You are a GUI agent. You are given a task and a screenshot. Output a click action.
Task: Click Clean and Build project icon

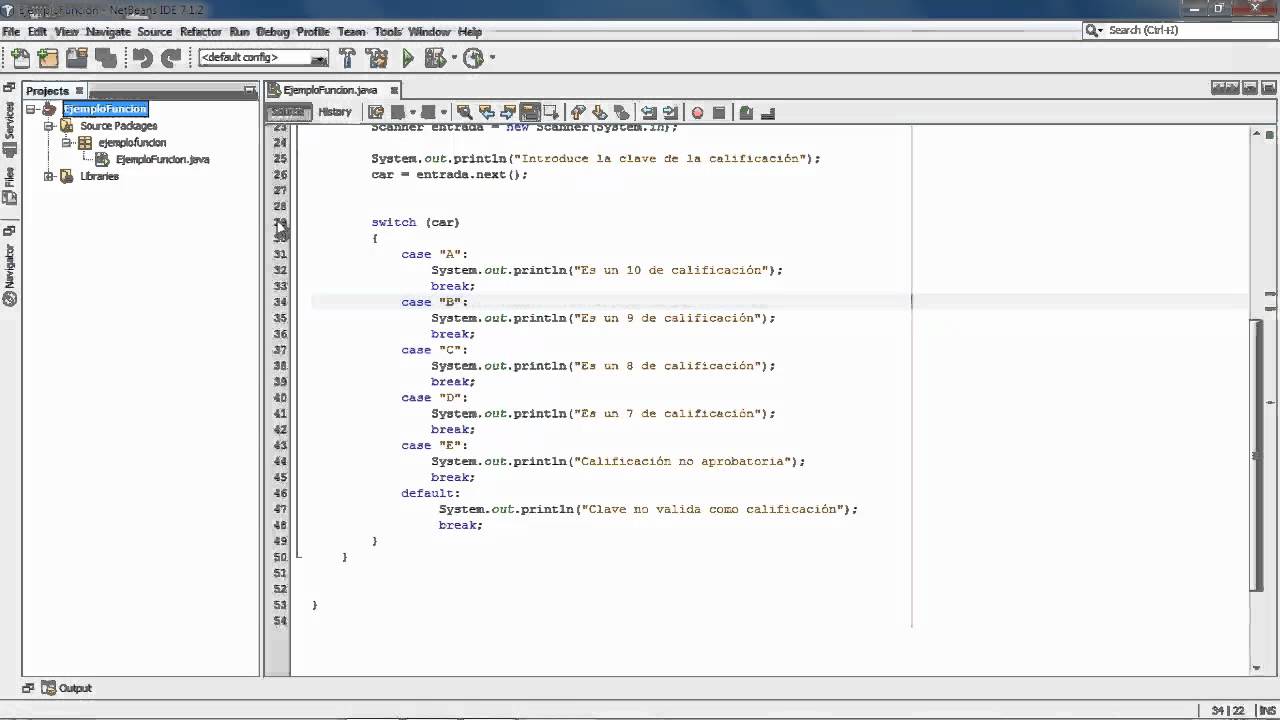click(377, 58)
